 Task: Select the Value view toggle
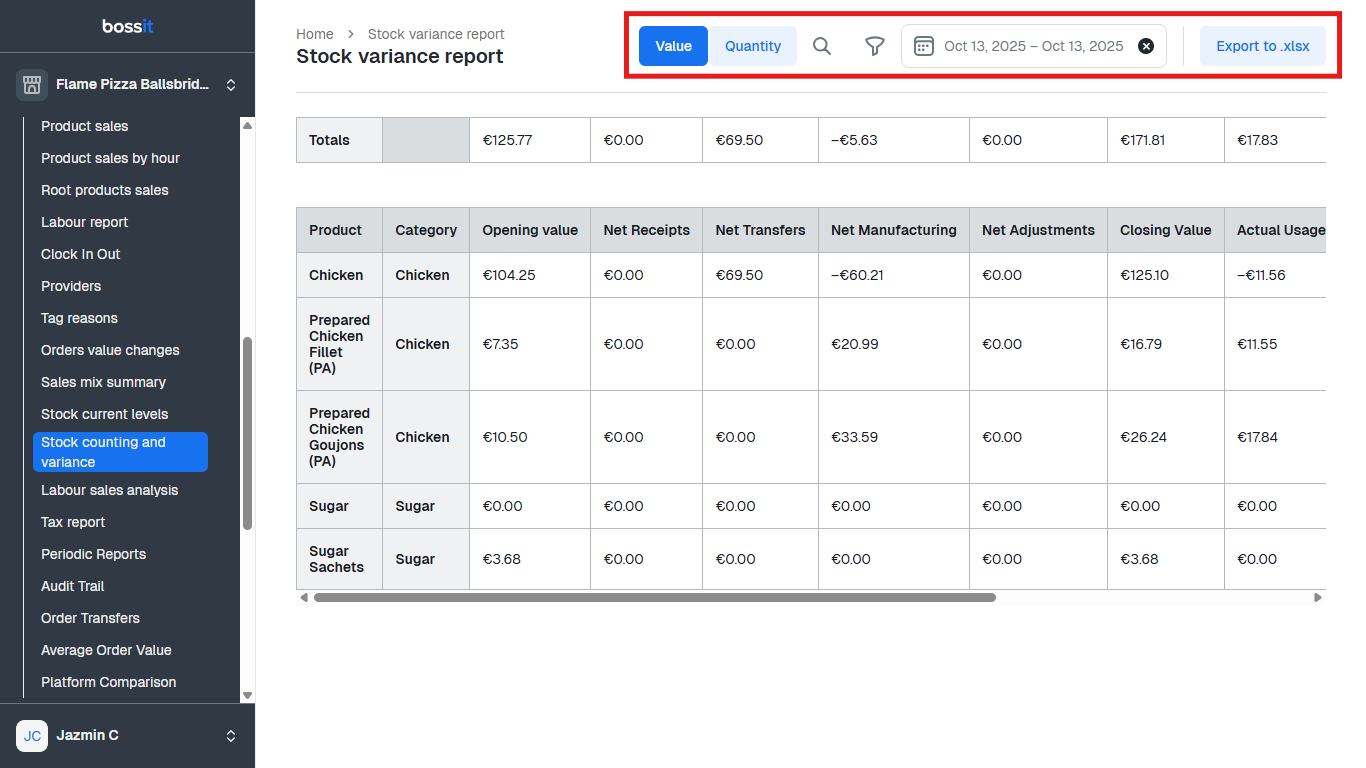pos(673,46)
